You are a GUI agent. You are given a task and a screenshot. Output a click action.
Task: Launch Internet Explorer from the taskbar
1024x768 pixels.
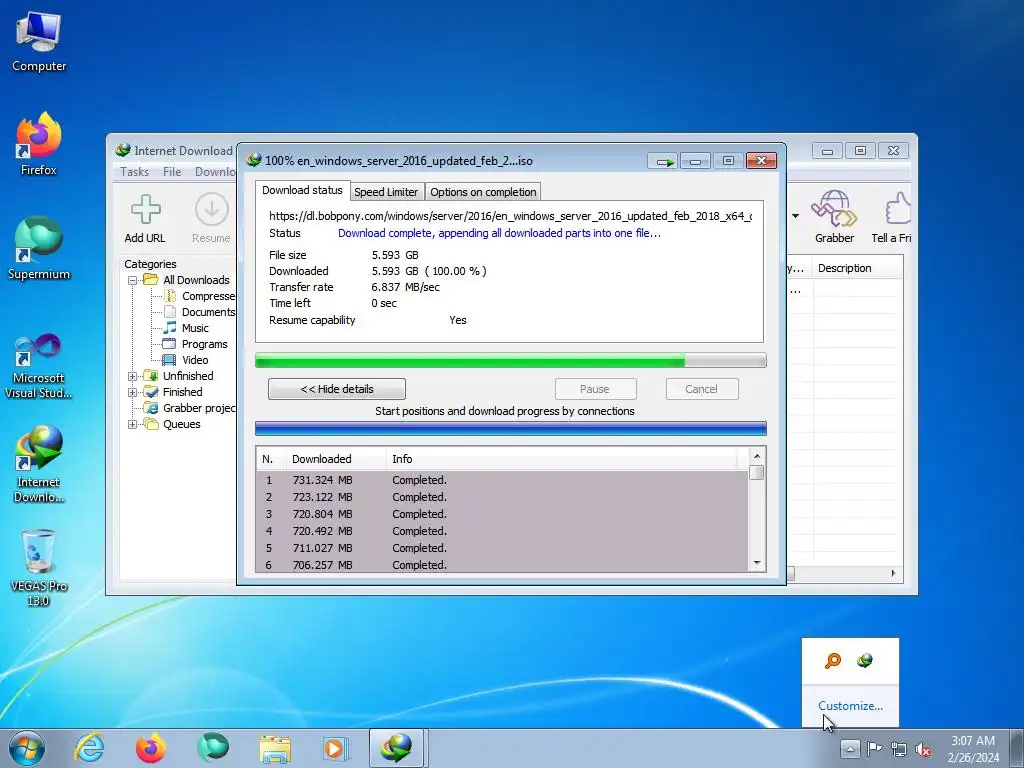89,748
